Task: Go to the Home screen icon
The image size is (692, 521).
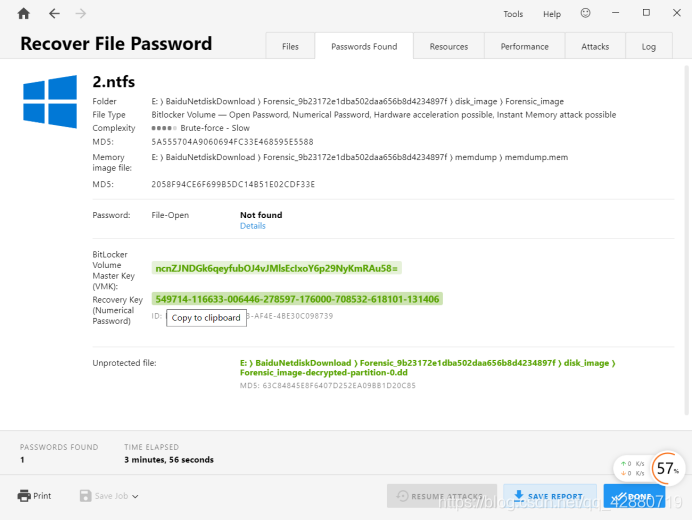Action: pos(23,14)
